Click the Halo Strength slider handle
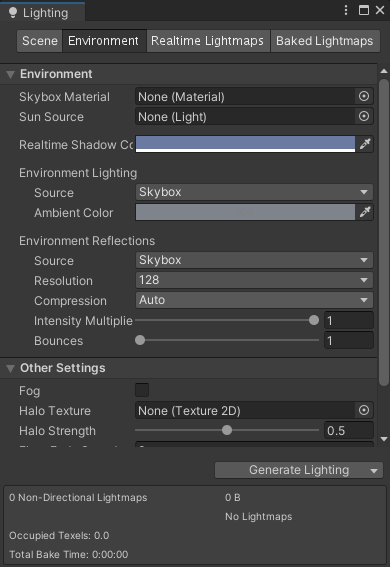The width and height of the screenshot is (390, 567). (x=227, y=430)
